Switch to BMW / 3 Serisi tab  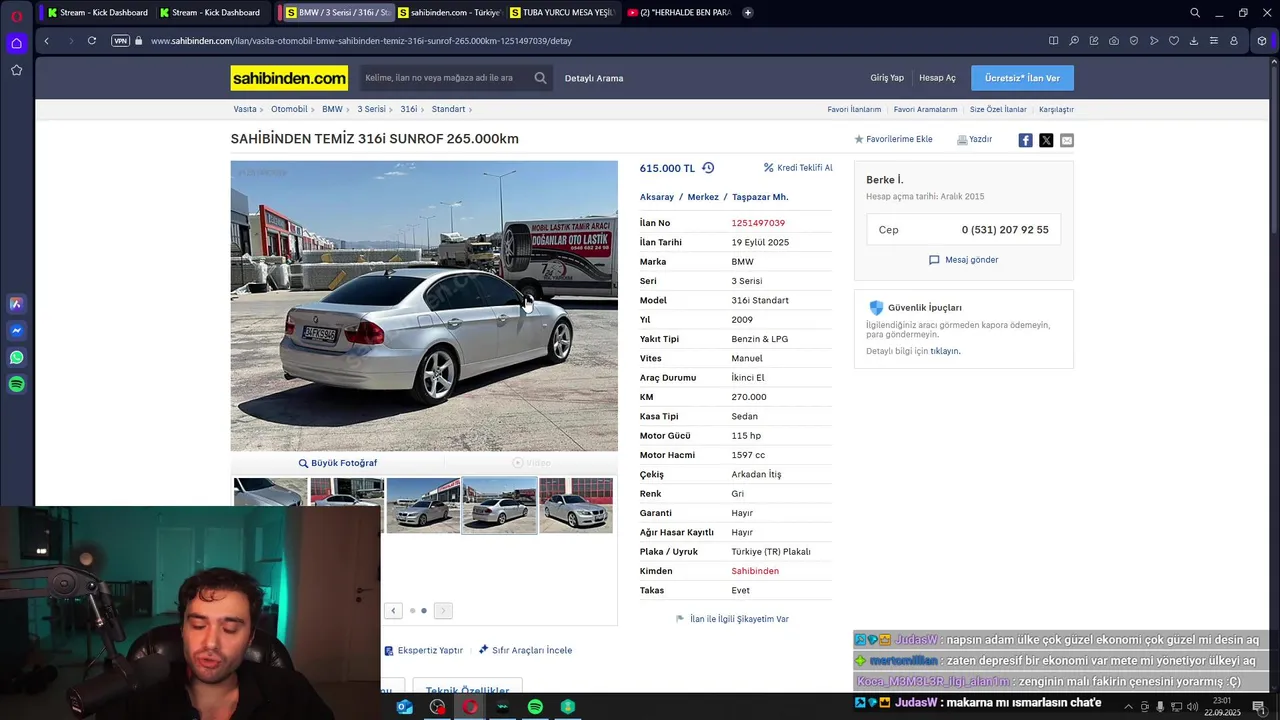[x=337, y=13]
